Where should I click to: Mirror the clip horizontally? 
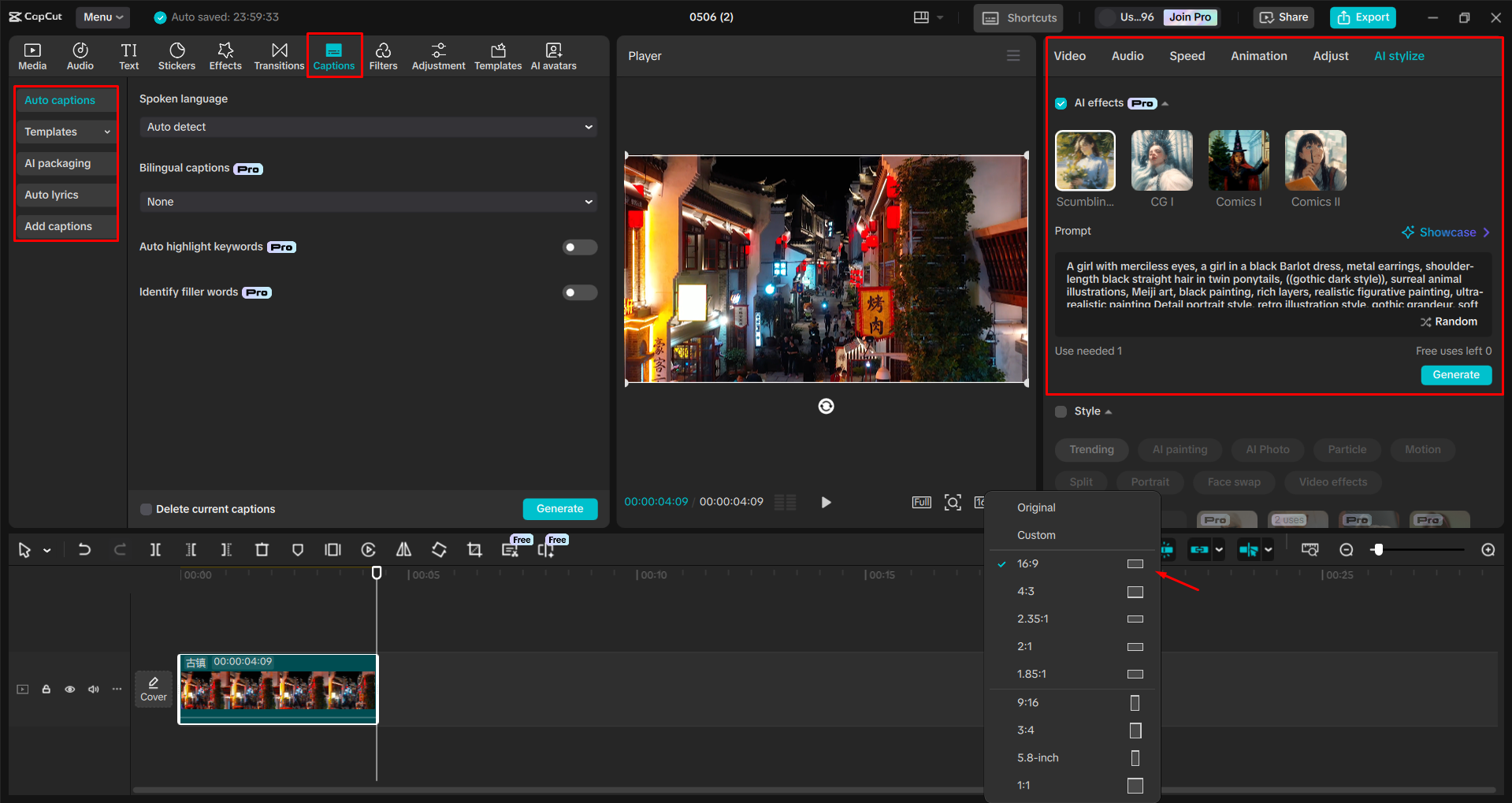(403, 549)
